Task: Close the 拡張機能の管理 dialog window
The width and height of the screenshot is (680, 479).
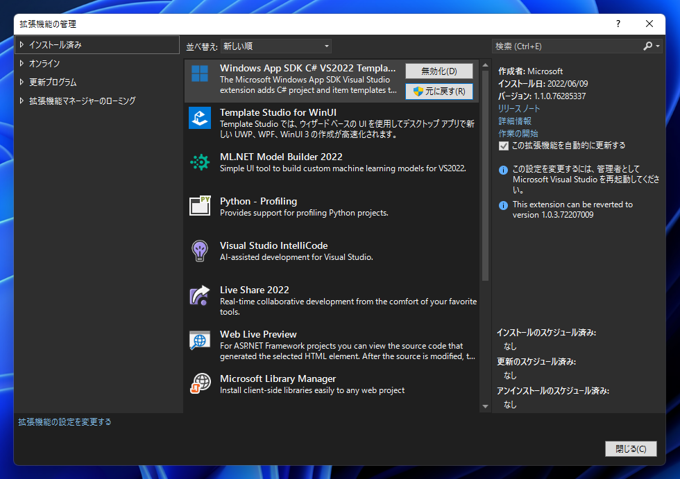Action: [649, 24]
